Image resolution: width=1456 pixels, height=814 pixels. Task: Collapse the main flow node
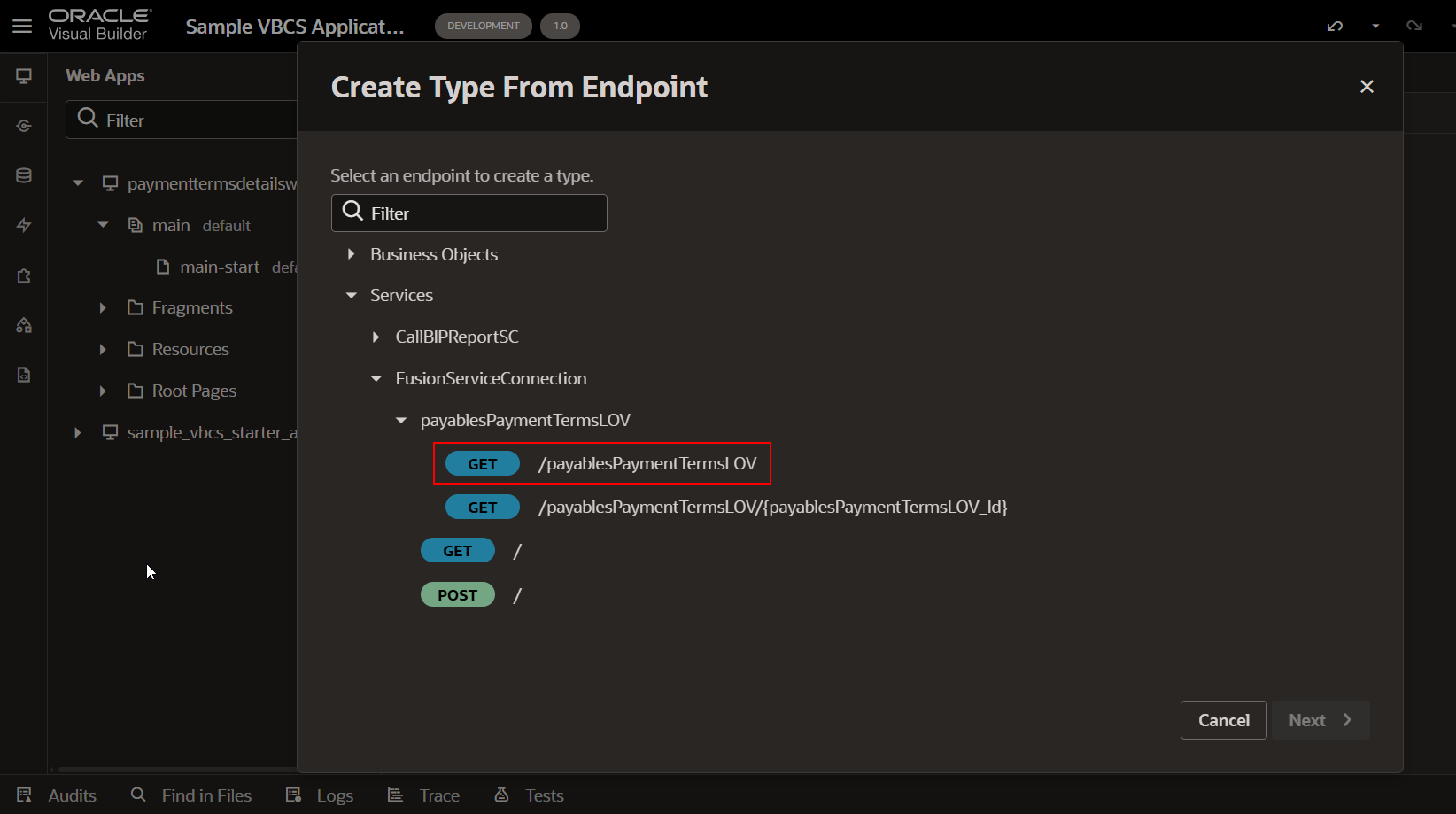pos(103,225)
